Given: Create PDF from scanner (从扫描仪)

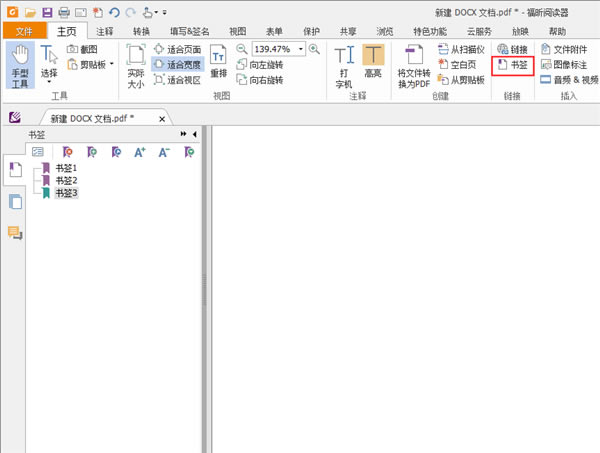Looking at the screenshot, I should 461,49.
